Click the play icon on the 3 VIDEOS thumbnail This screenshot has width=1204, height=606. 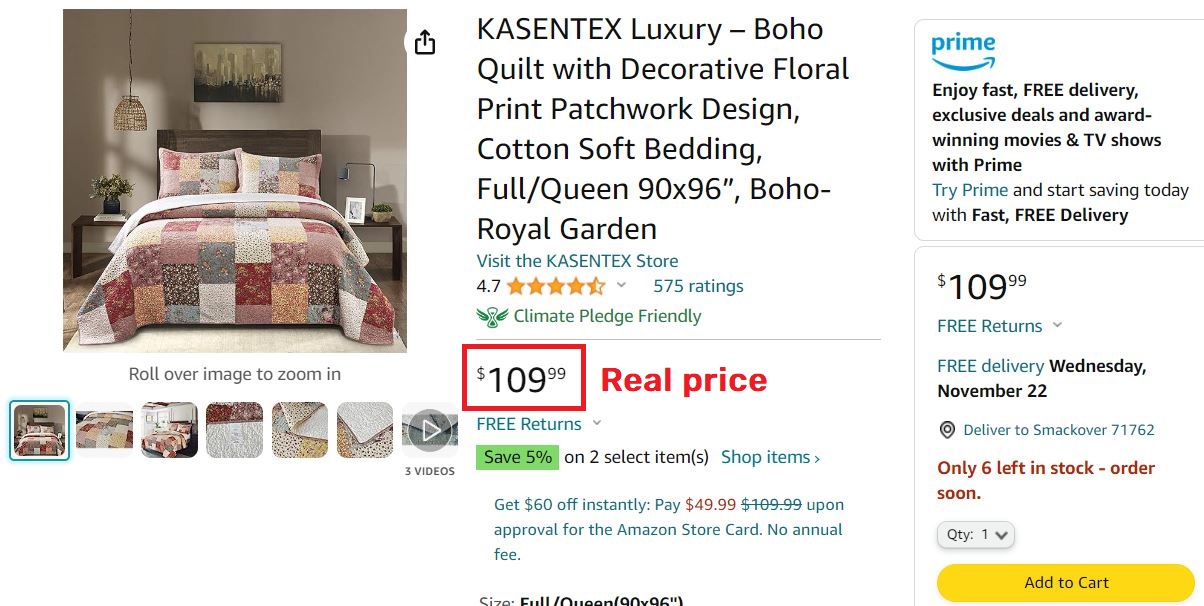tap(430, 429)
